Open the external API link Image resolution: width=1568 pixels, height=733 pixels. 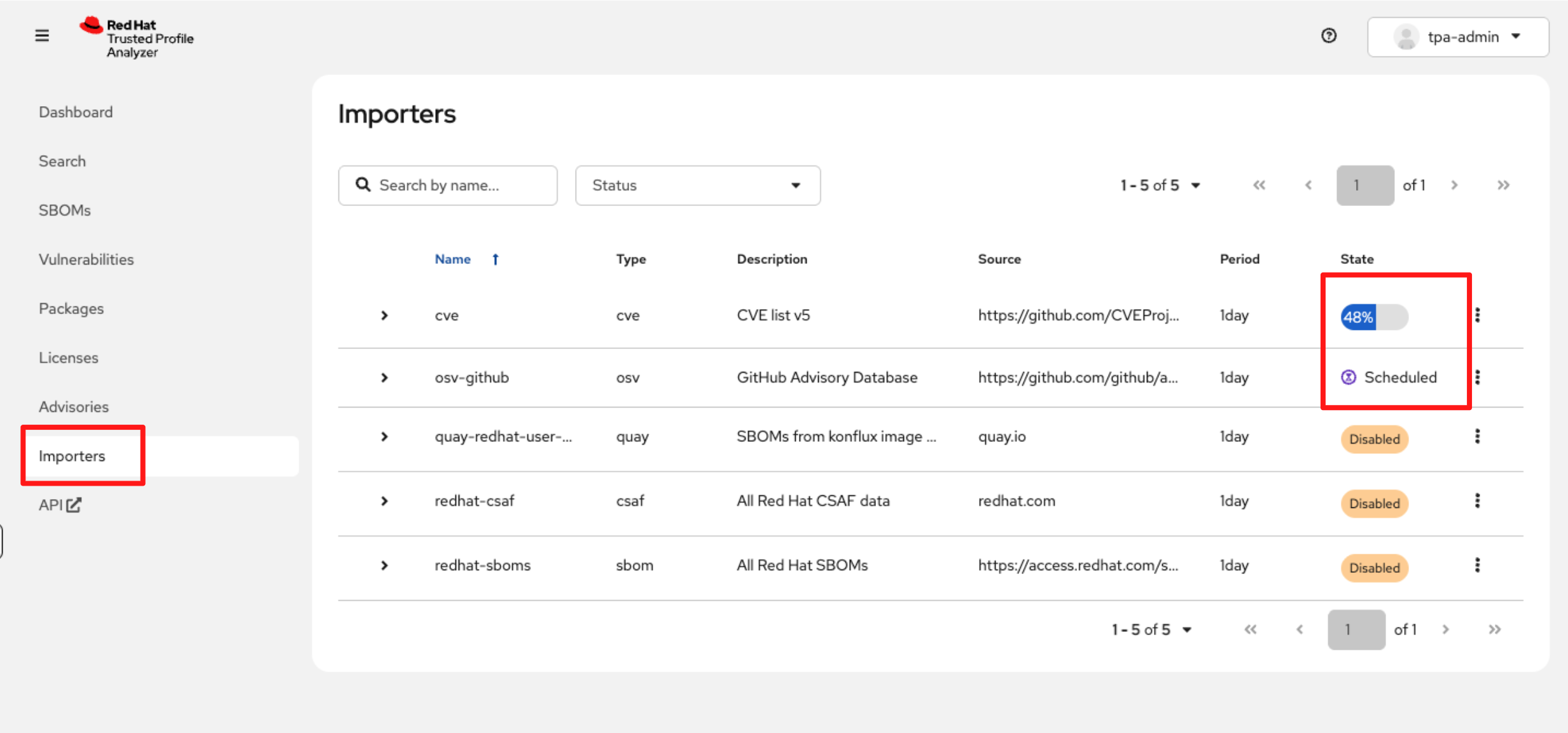60,505
